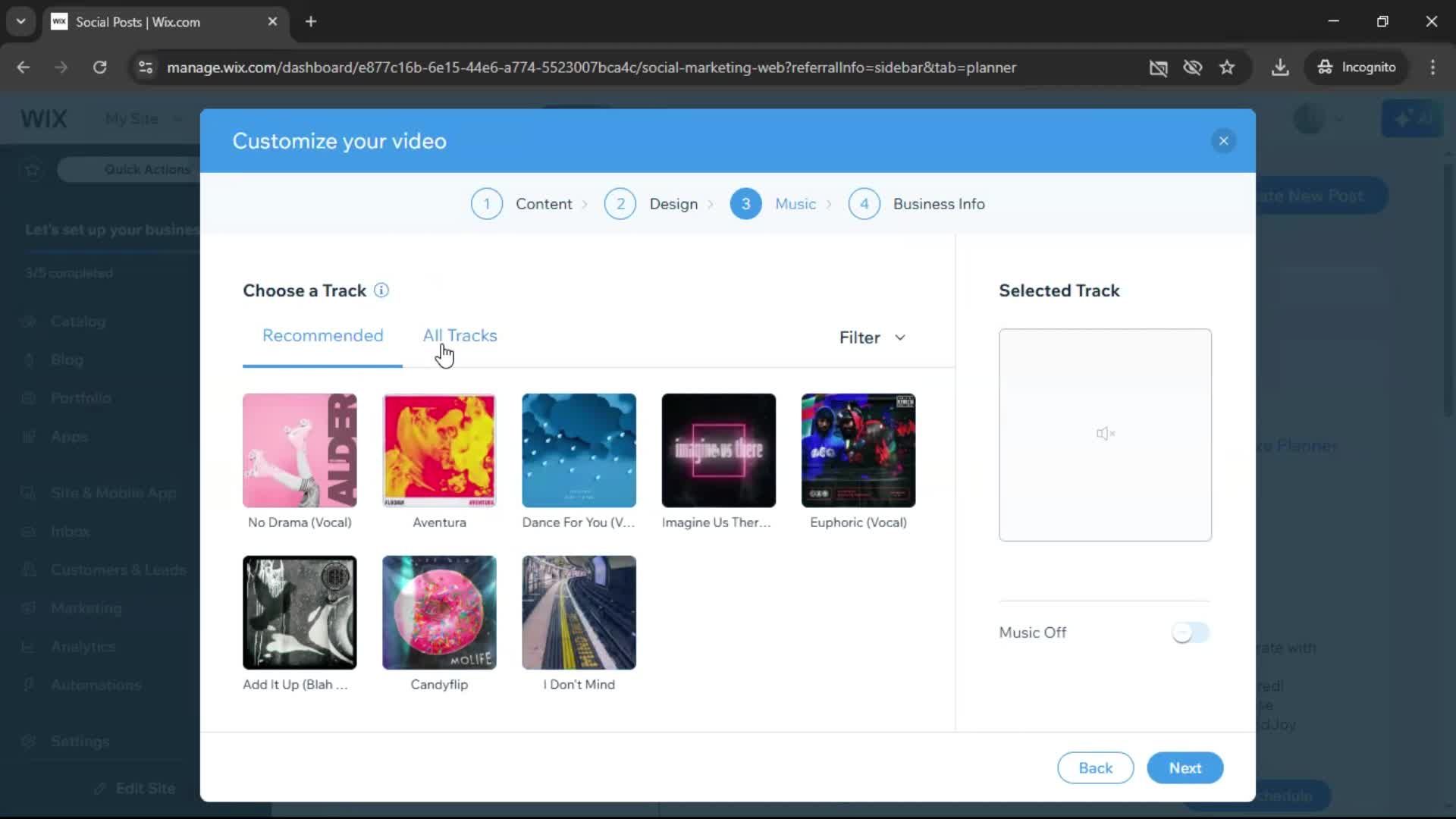The height and width of the screenshot is (819, 1456).
Task: Go to step 1 Content
Action: pyautogui.click(x=522, y=204)
